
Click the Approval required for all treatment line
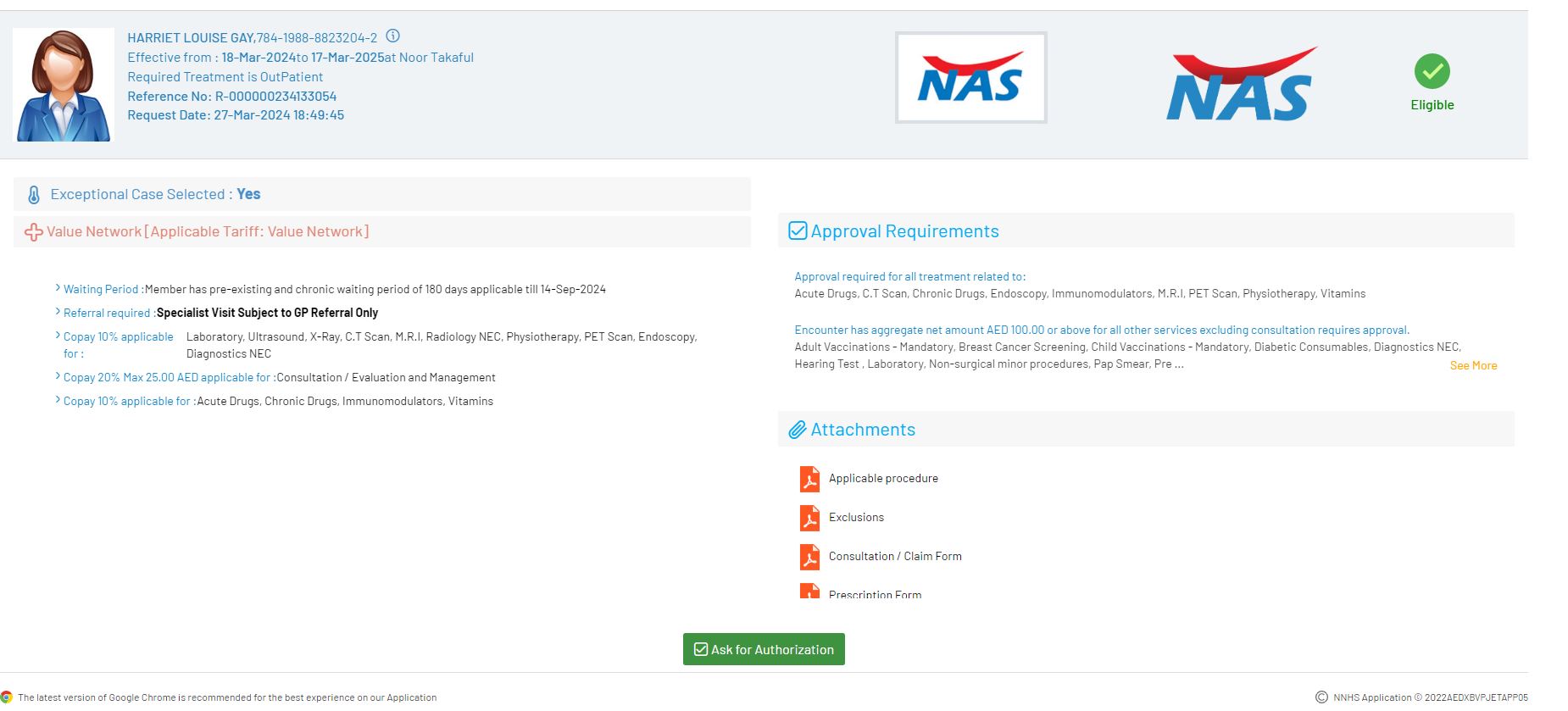click(909, 276)
